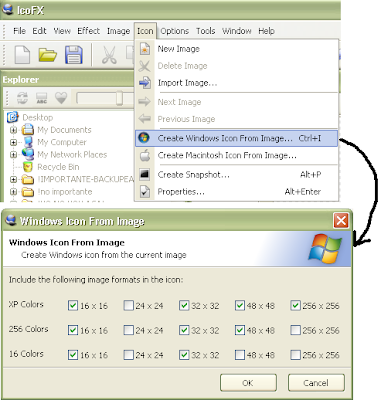Click the Explorer thumbnail size slider handle
The image size is (381, 400).
(x=119, y=98)
